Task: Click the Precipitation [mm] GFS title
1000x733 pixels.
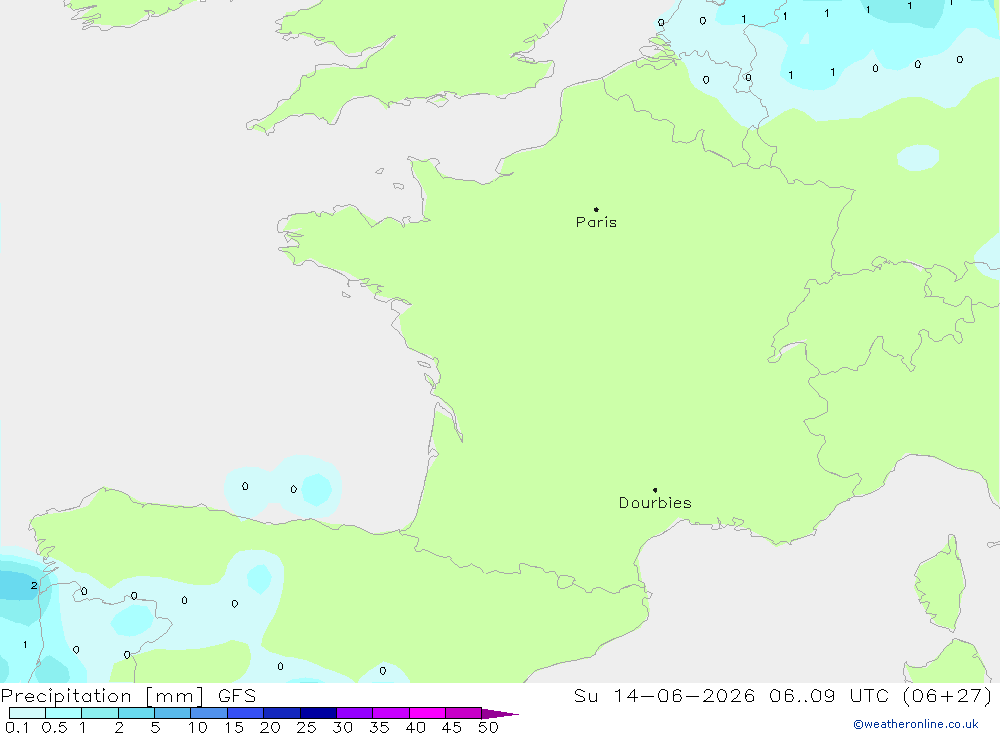Action: pos(128,695)
